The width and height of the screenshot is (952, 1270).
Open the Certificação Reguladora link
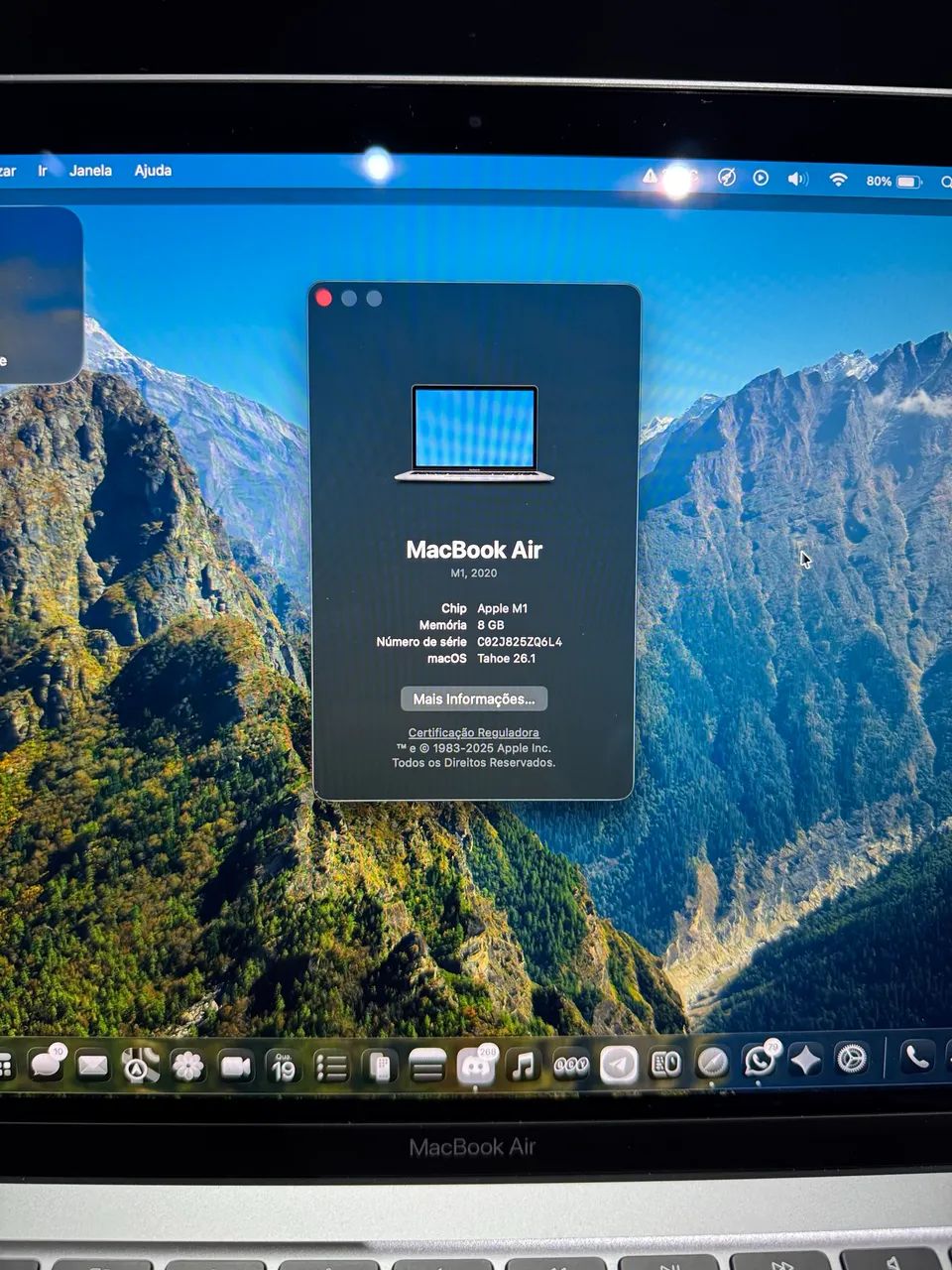[x=473, y=731]
